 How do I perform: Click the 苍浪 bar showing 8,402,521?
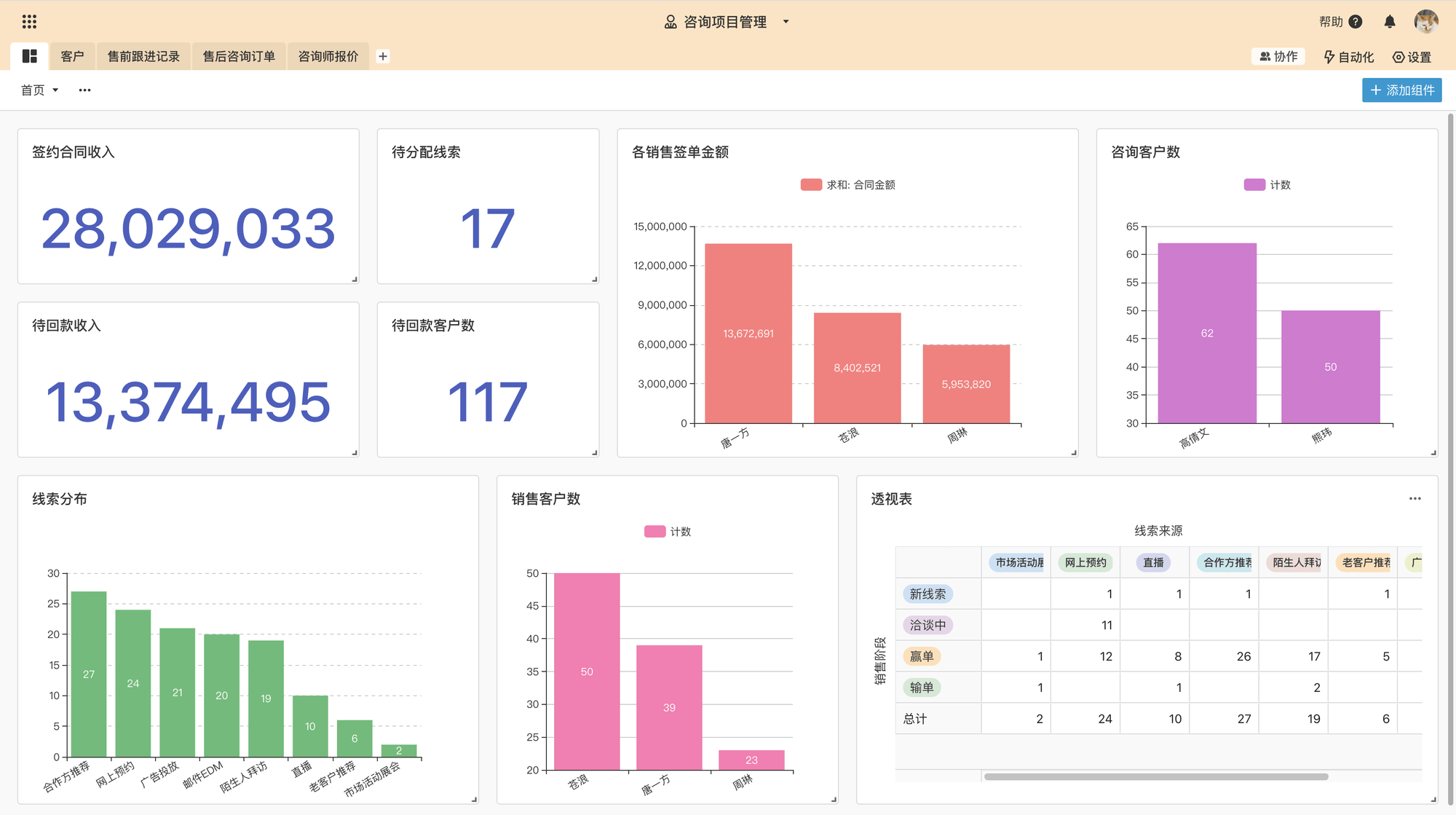[858, 368]
